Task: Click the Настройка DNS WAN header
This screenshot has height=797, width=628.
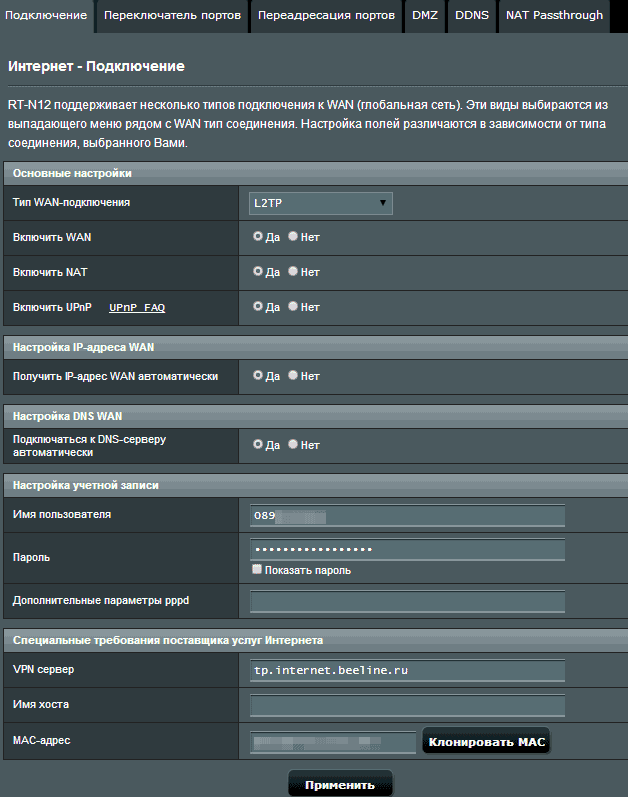Action: click(x=316, y=416)
